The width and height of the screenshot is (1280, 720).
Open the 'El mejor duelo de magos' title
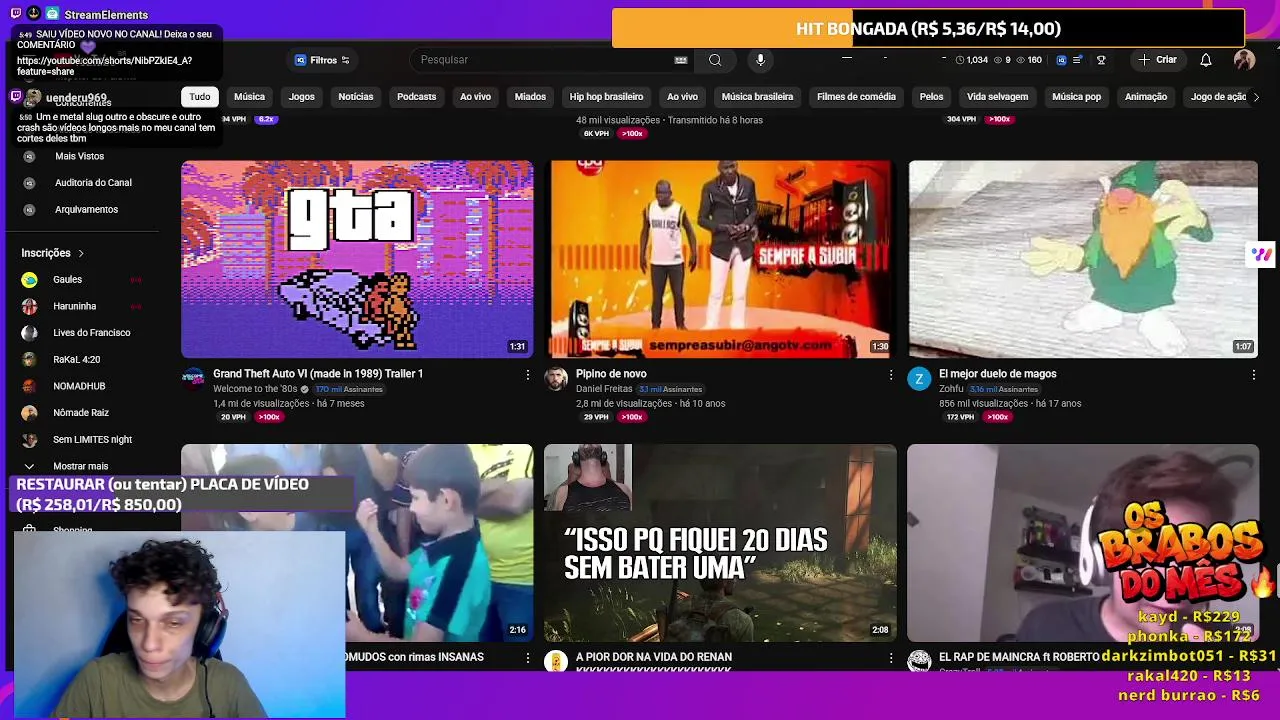[997, 374]
